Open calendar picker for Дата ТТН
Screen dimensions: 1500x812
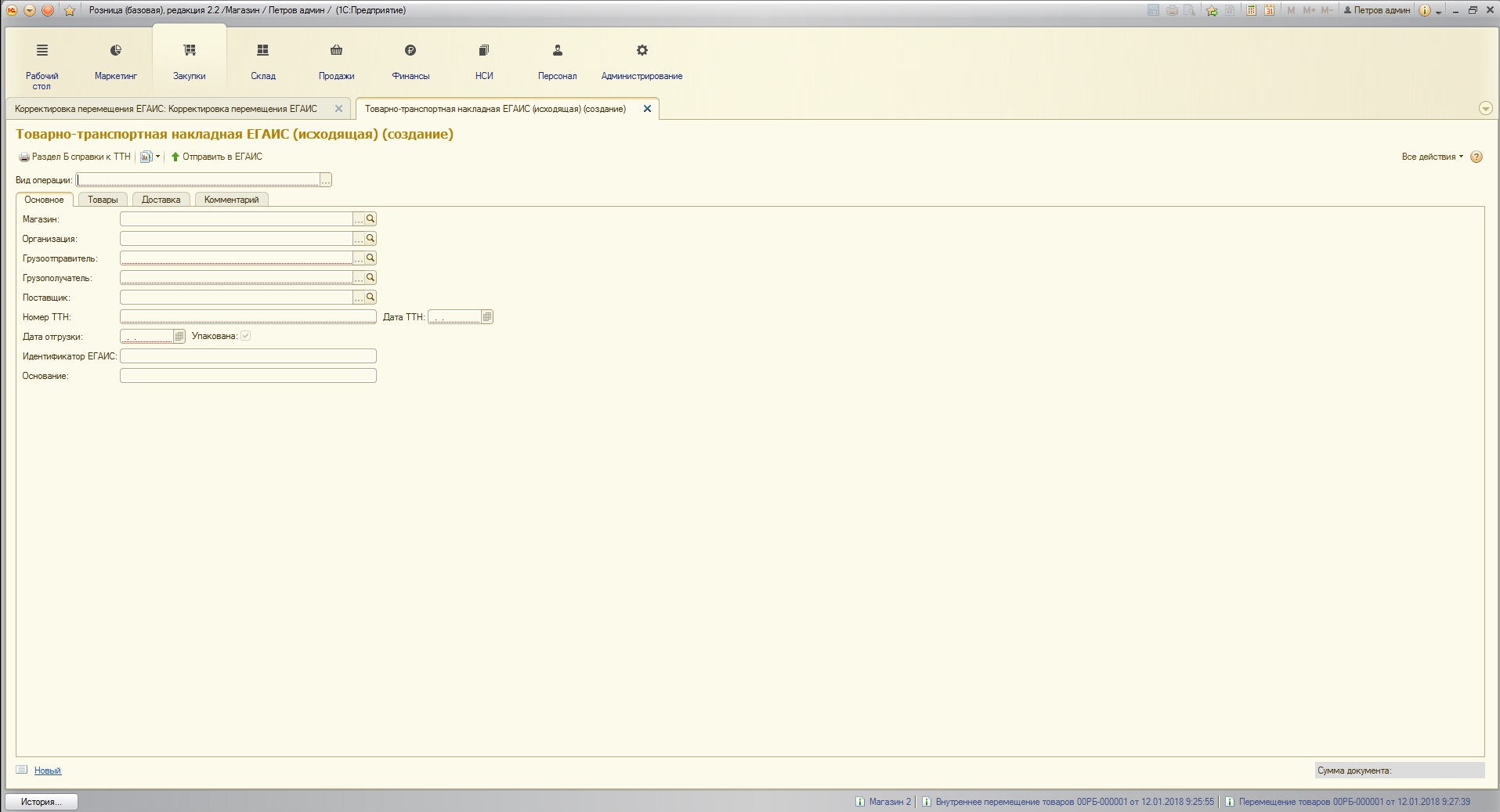[487, 317]
